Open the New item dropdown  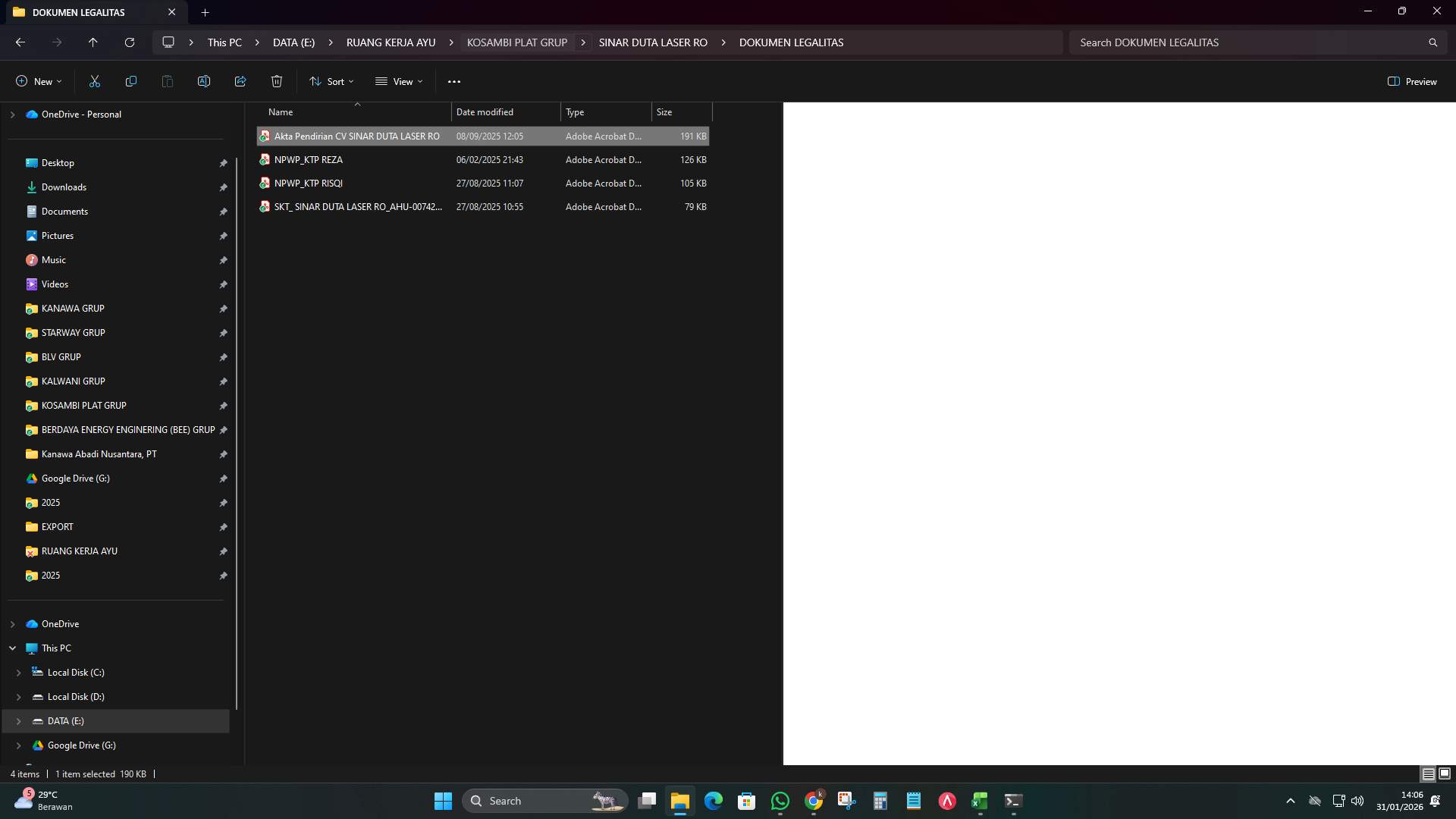click(x=38, y=81)
